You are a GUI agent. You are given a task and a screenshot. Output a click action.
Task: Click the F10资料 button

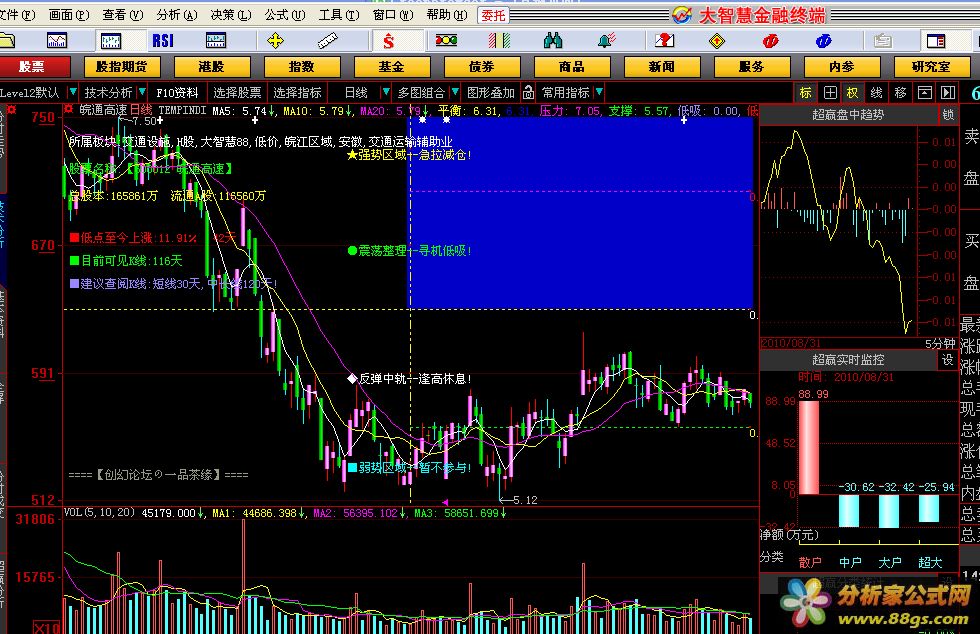(178, 93)
